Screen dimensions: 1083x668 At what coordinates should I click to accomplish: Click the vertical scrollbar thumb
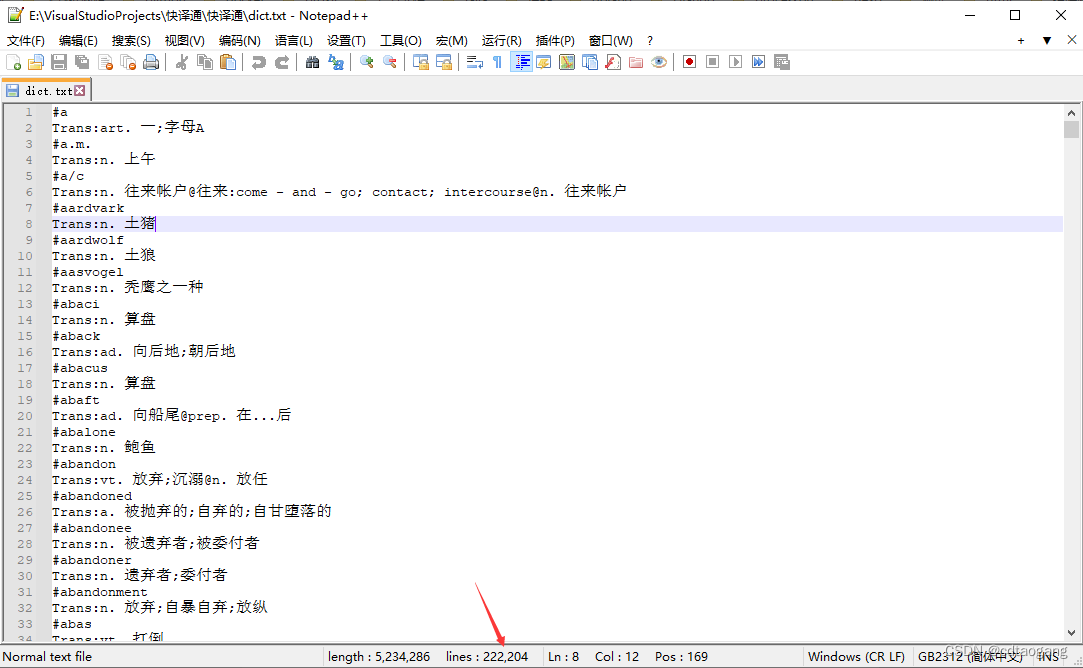(1071, 130)
